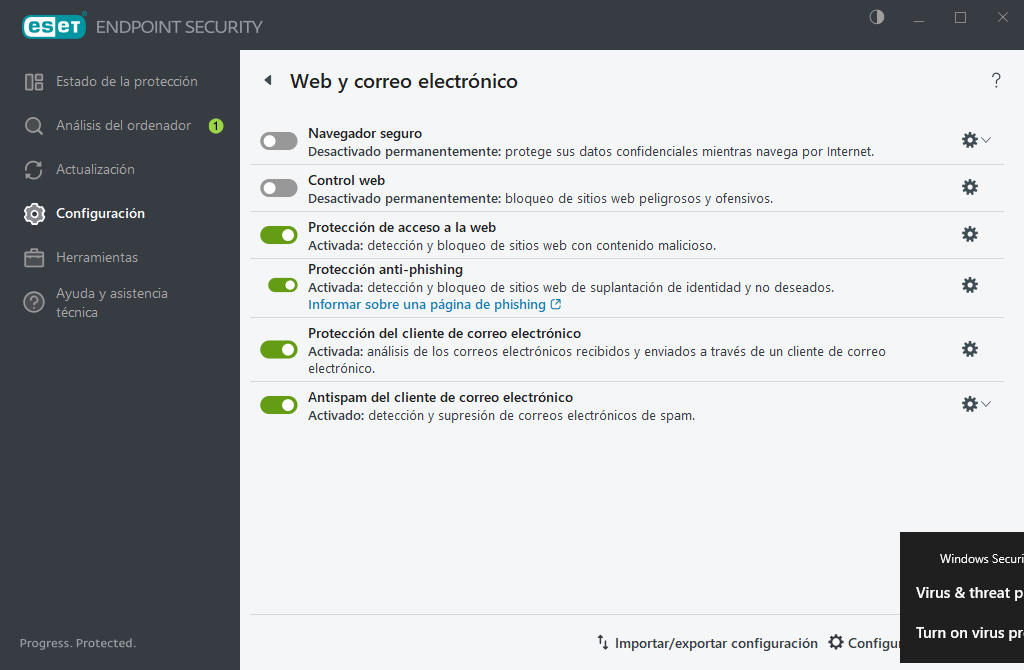Click the 'Progress. Protected.' text

pyautogui.click(x=78, y=643)
